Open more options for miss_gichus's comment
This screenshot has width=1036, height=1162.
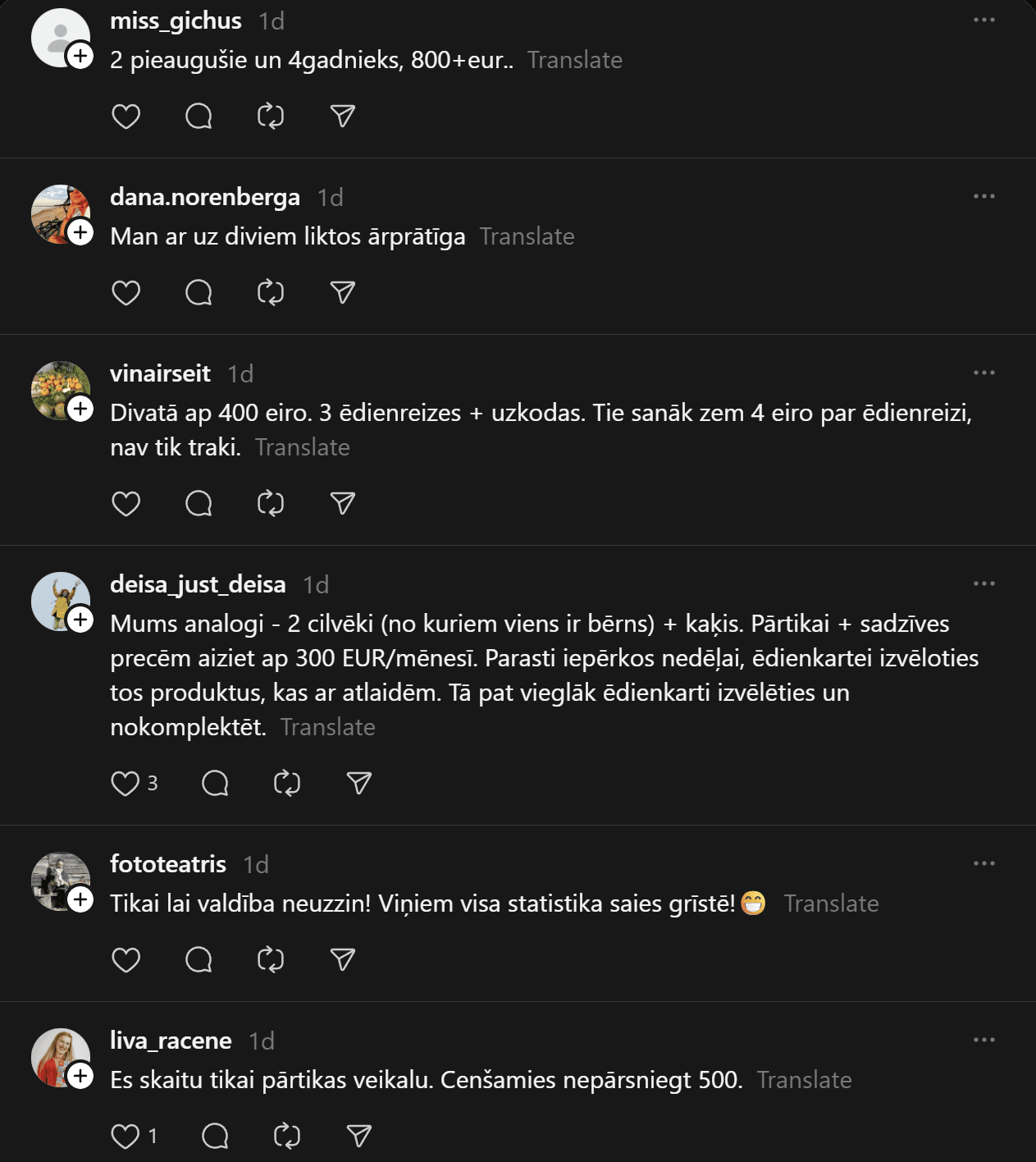pos(984,20)
